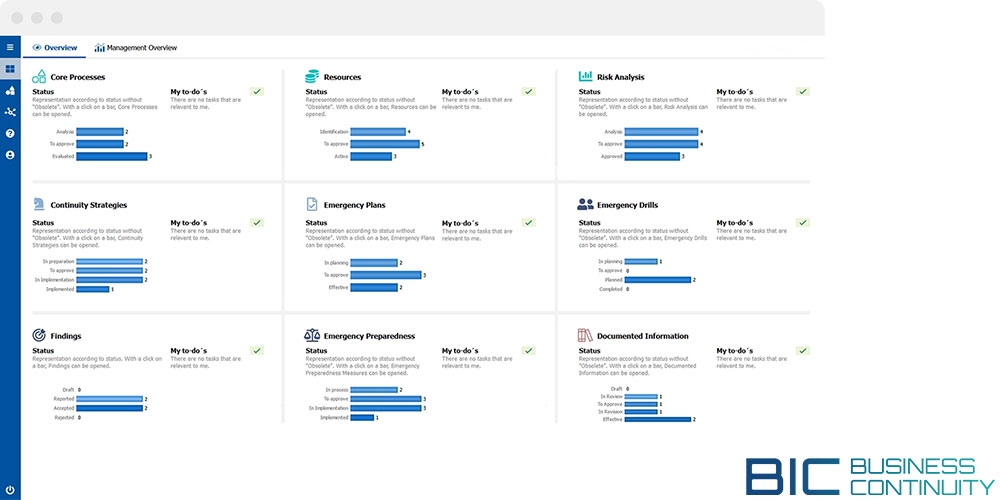The width and height of the screenshot is (1000, 500).
Task: Open Continuity Strategies Implemented bar
Action: click(x=92, y=289)
